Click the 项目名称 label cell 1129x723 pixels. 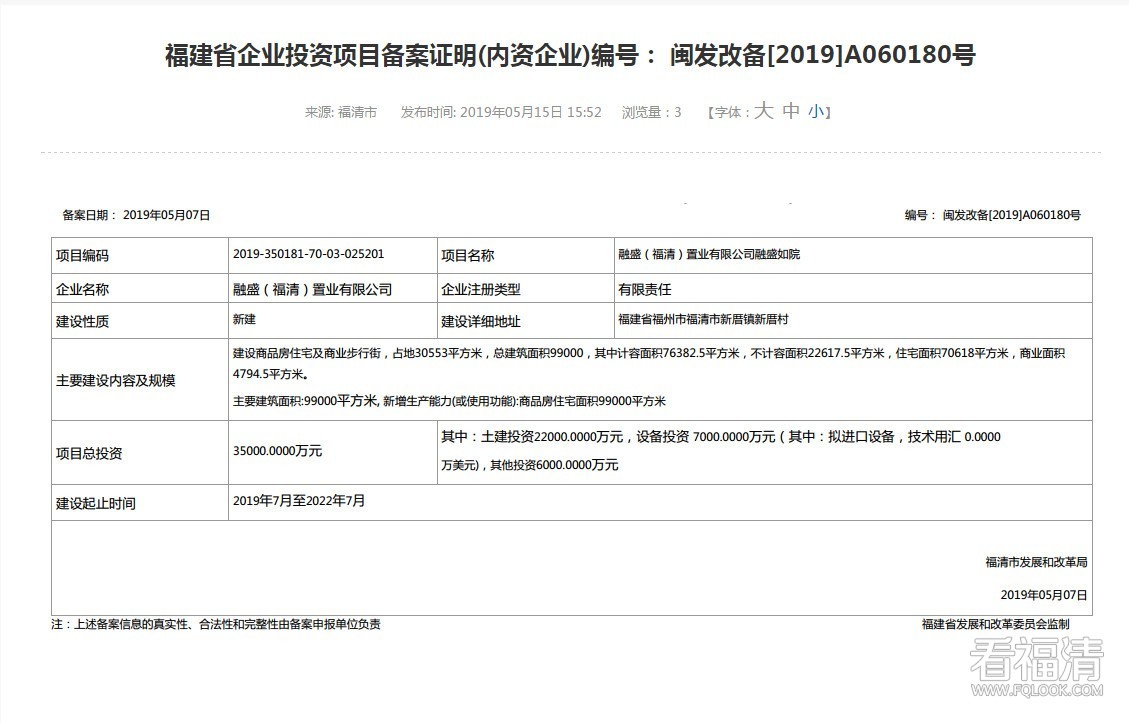click(x=525, y=256)
